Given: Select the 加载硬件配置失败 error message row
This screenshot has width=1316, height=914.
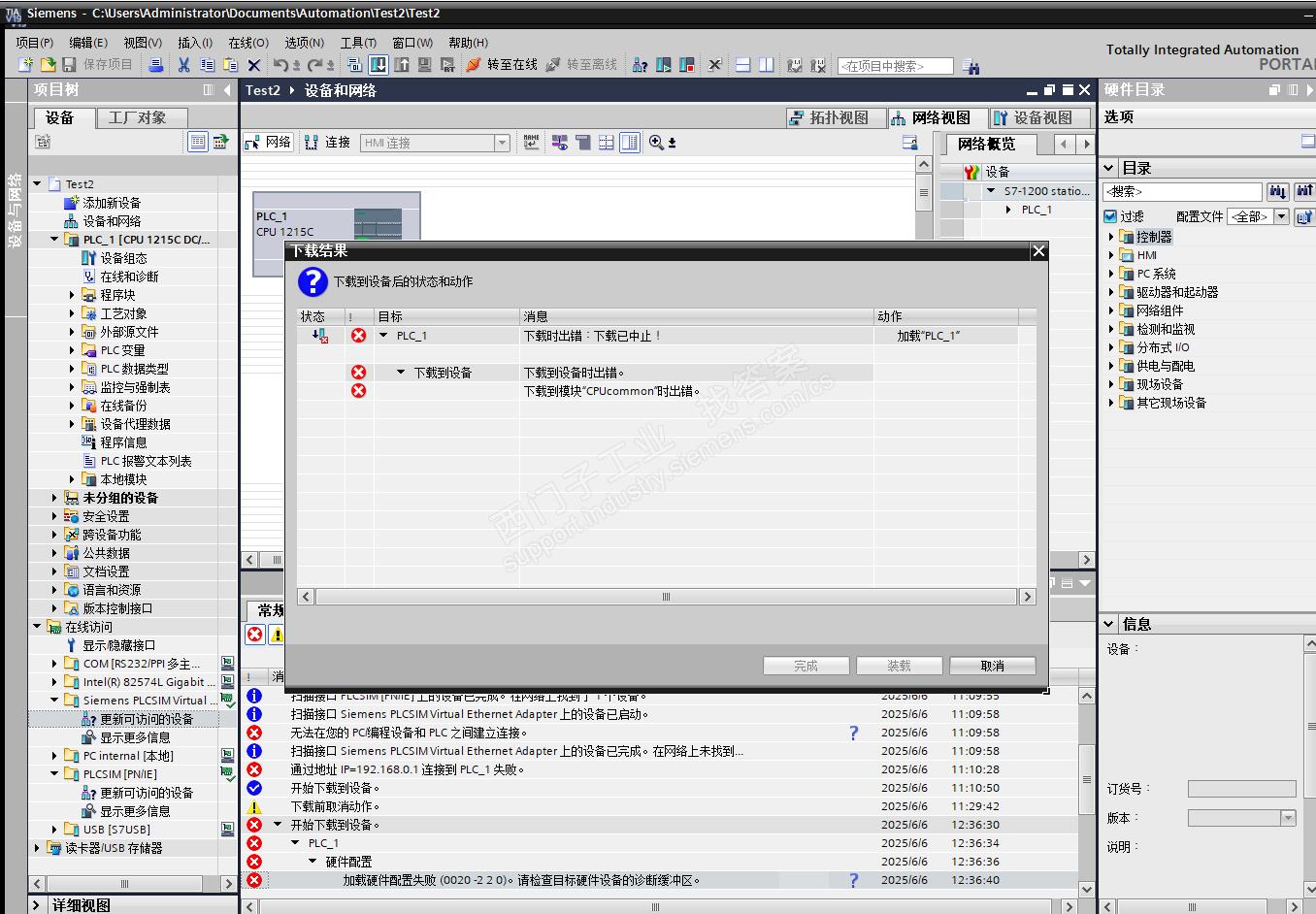Looking at the screenshot, I should pos(660,880).
